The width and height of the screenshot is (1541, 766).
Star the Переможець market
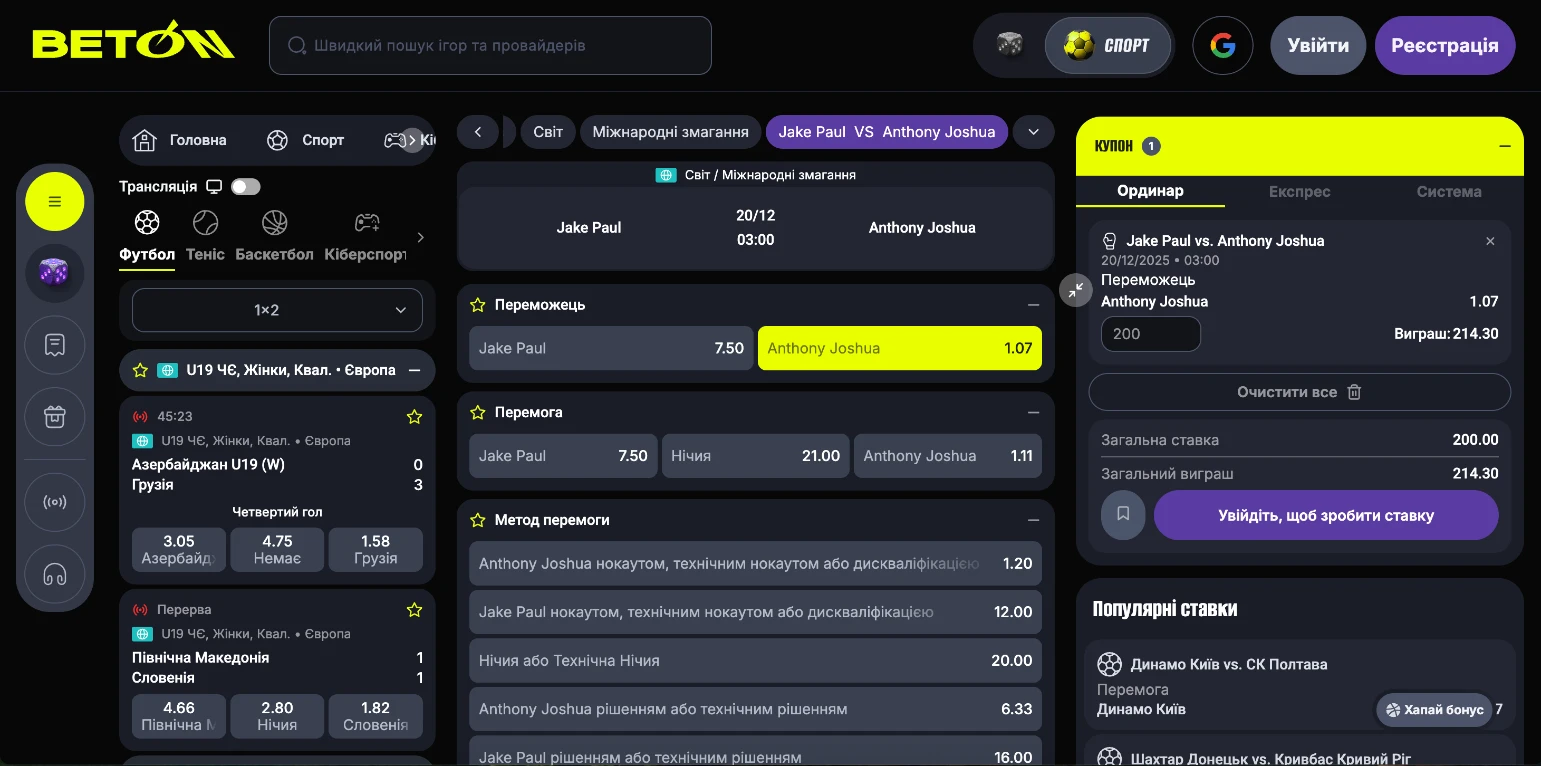point(478,305)
